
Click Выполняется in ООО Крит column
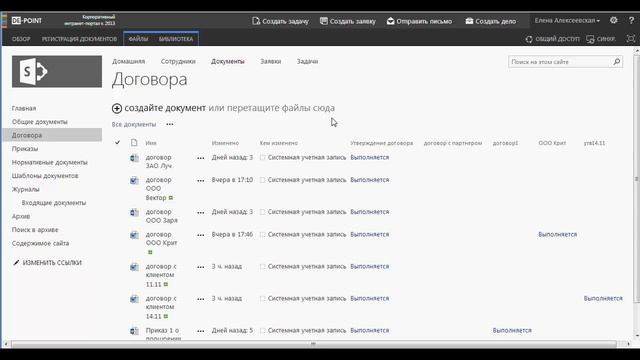[x=558, y=234]
